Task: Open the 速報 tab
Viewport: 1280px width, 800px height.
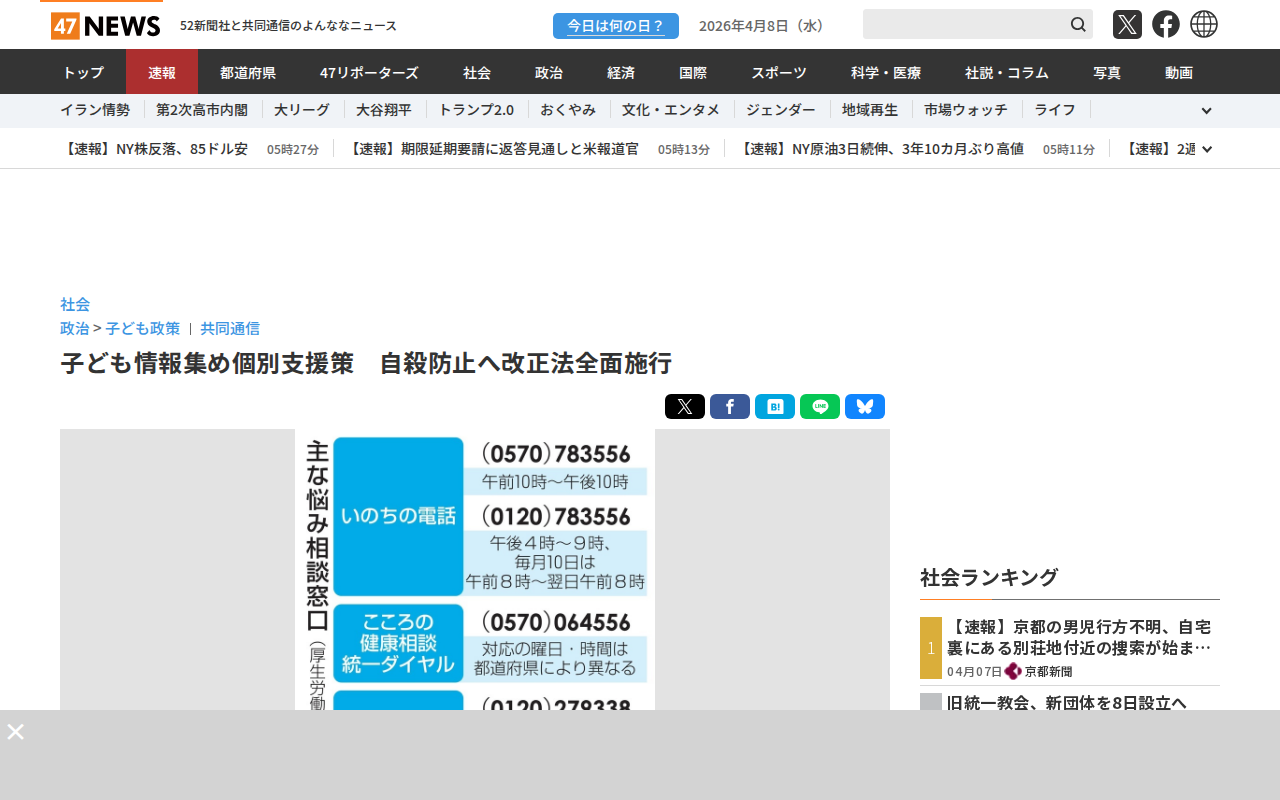Action: click(162, 72)
